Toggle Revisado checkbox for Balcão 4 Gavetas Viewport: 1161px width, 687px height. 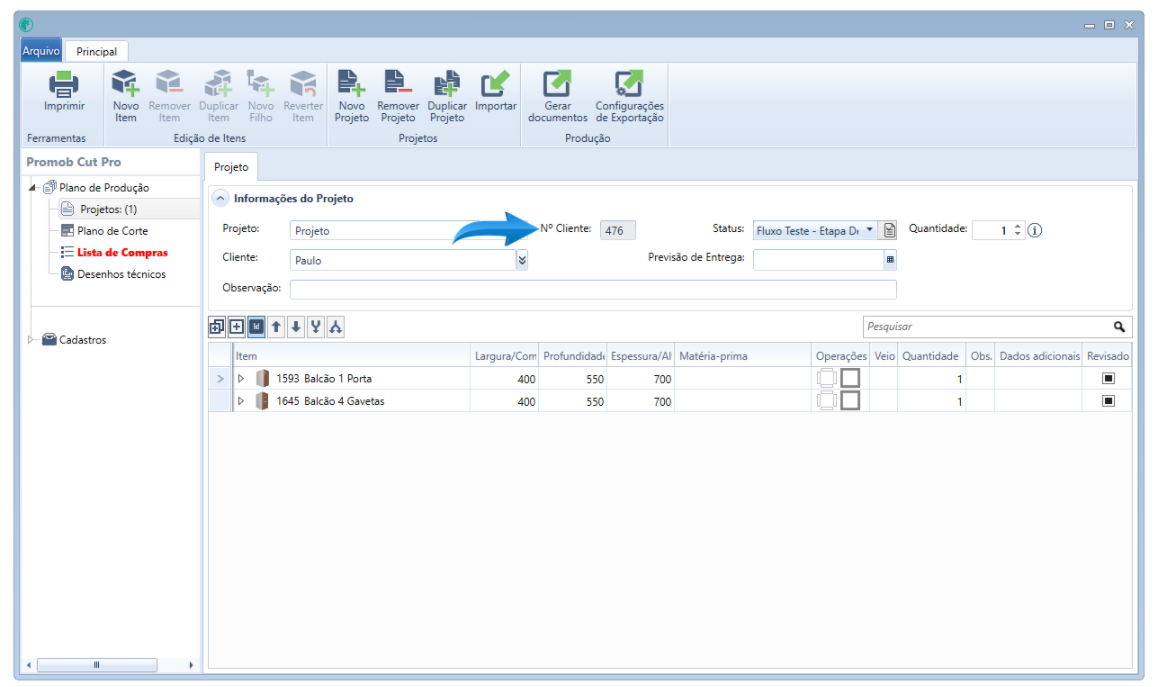coord(1108,401)
